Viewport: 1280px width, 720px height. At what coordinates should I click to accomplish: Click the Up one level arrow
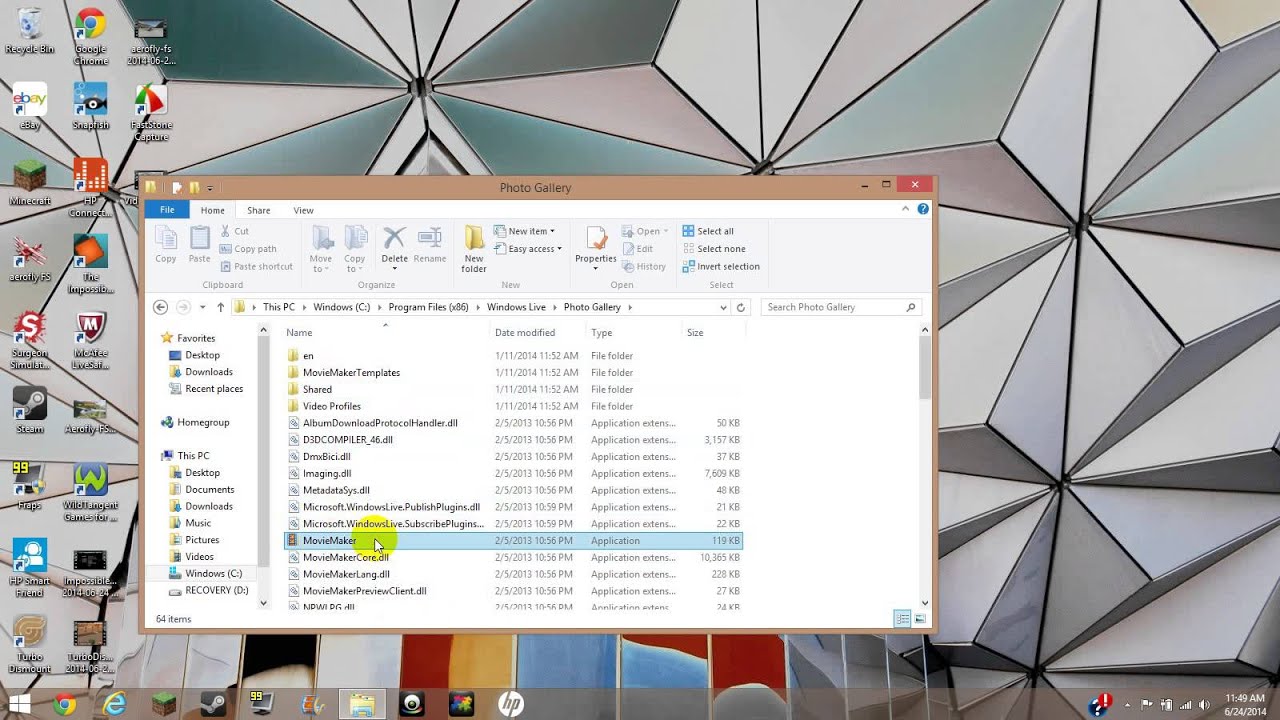tap(220, 307)
